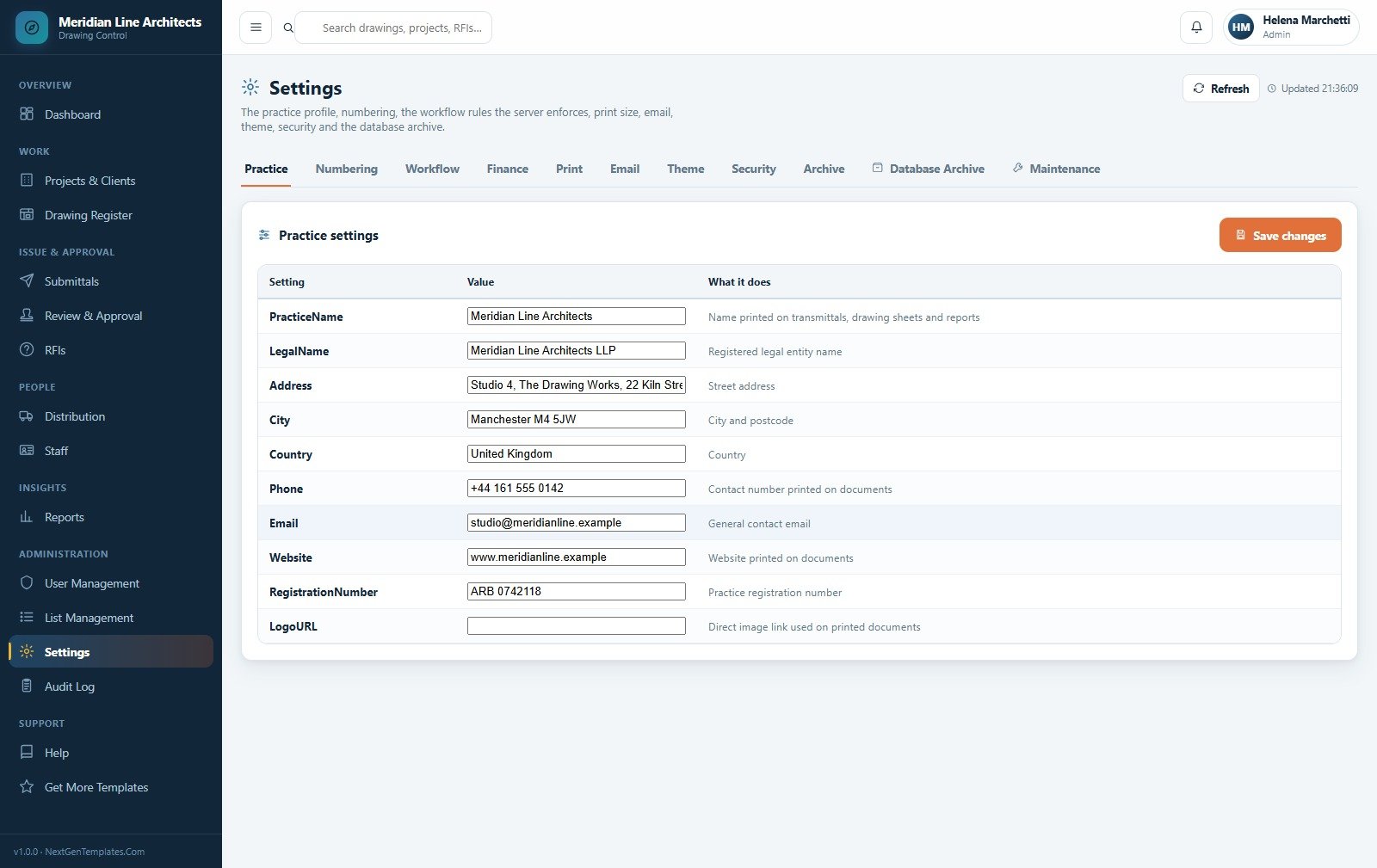Viewport: 1377px width, 868px height.
Task: Open the Help page
Action: [x=111, y=753]
